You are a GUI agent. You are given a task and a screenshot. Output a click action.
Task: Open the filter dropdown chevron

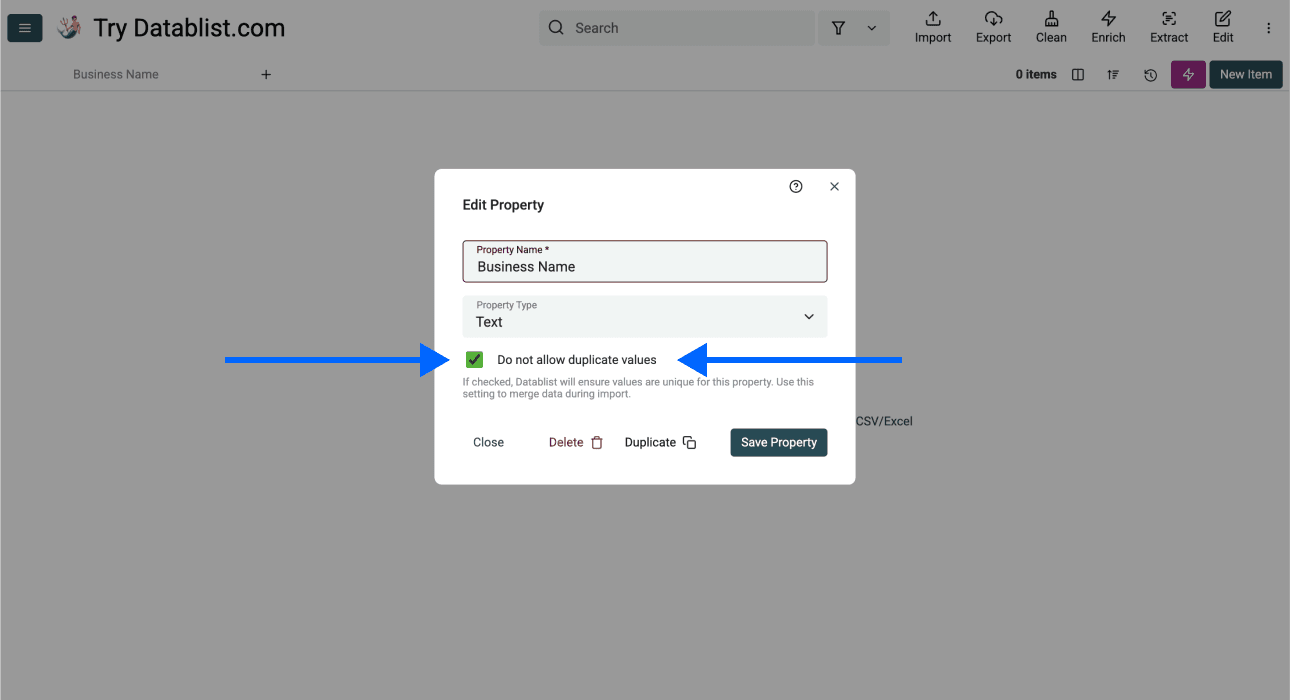point(869,28)
